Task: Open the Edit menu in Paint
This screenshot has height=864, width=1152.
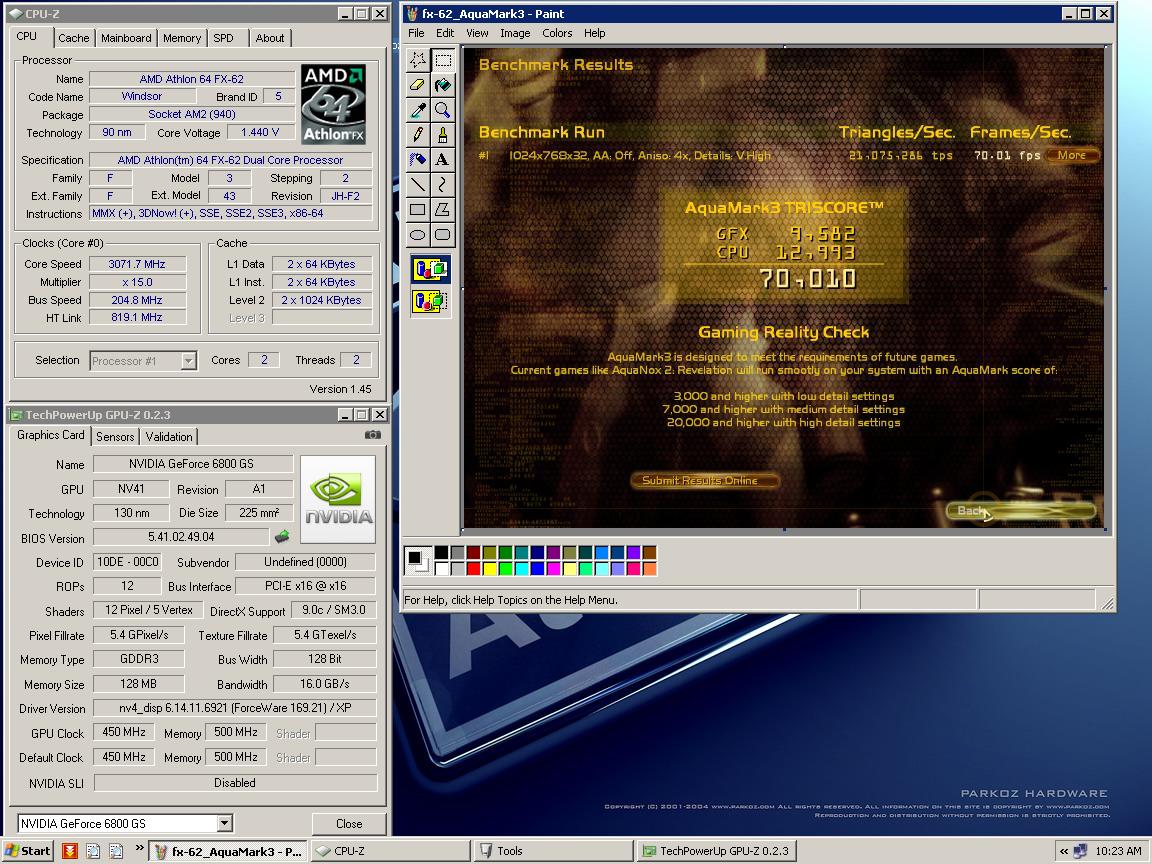Action: pos(444,33)
